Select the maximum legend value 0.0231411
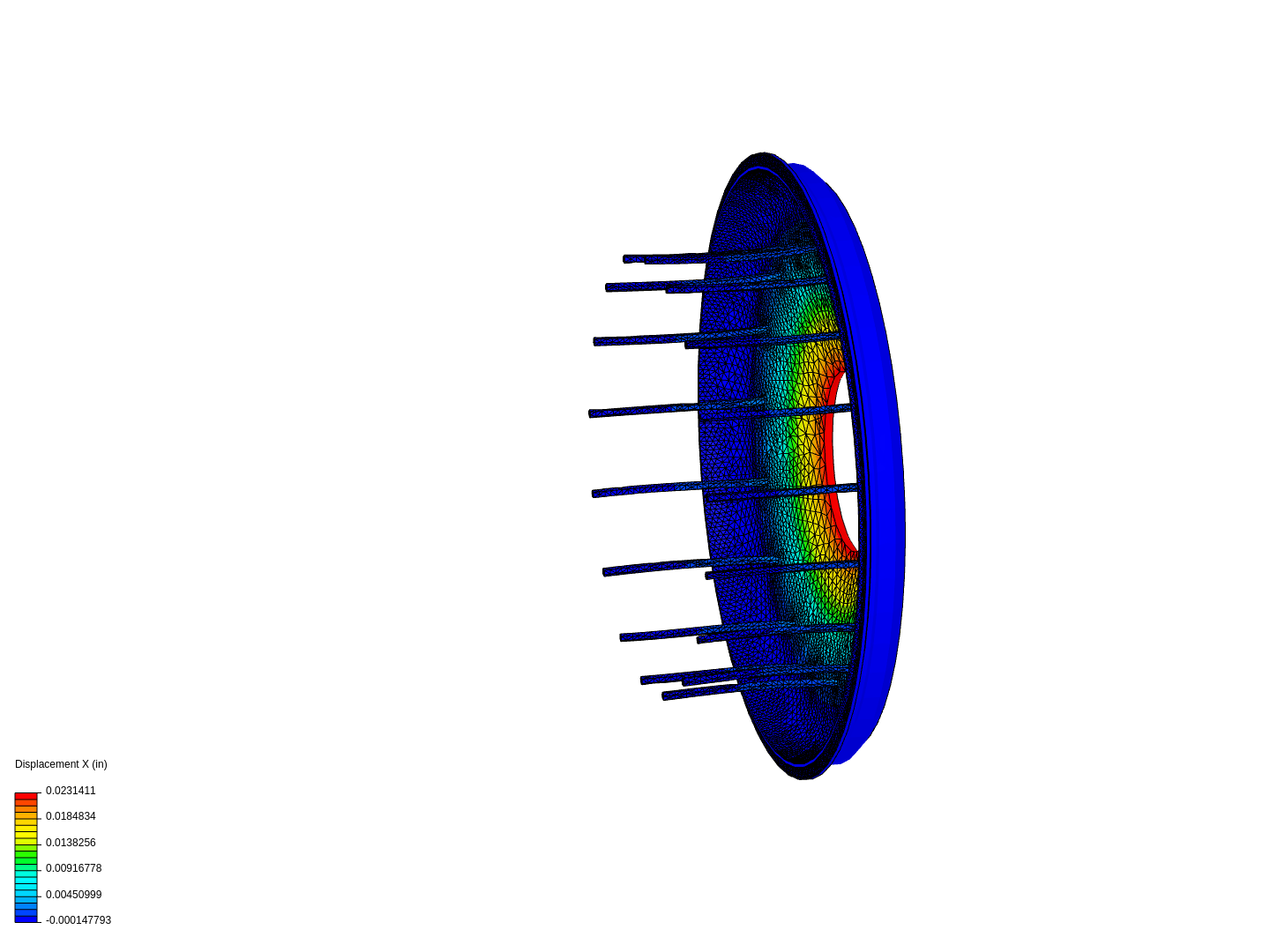The height and width of the screenshot is (952, 1270). coord(71,791)
